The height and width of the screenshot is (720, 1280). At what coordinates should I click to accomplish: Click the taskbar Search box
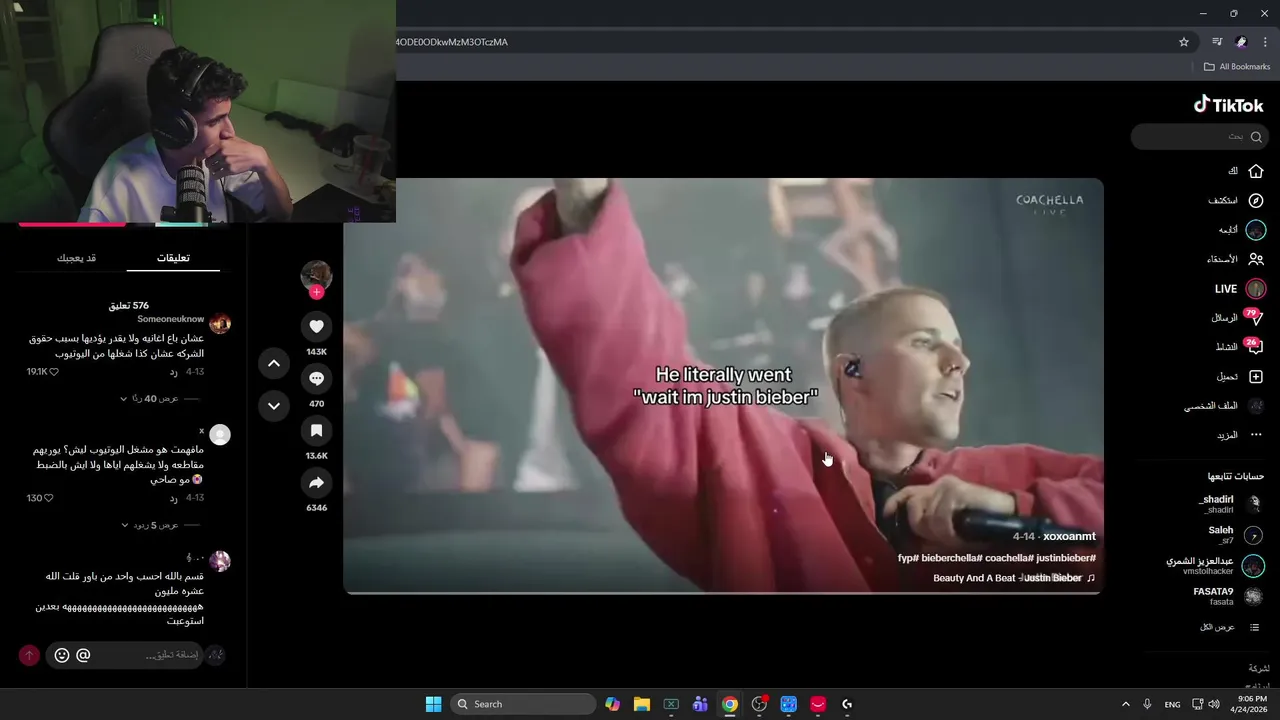coord(524,704)
